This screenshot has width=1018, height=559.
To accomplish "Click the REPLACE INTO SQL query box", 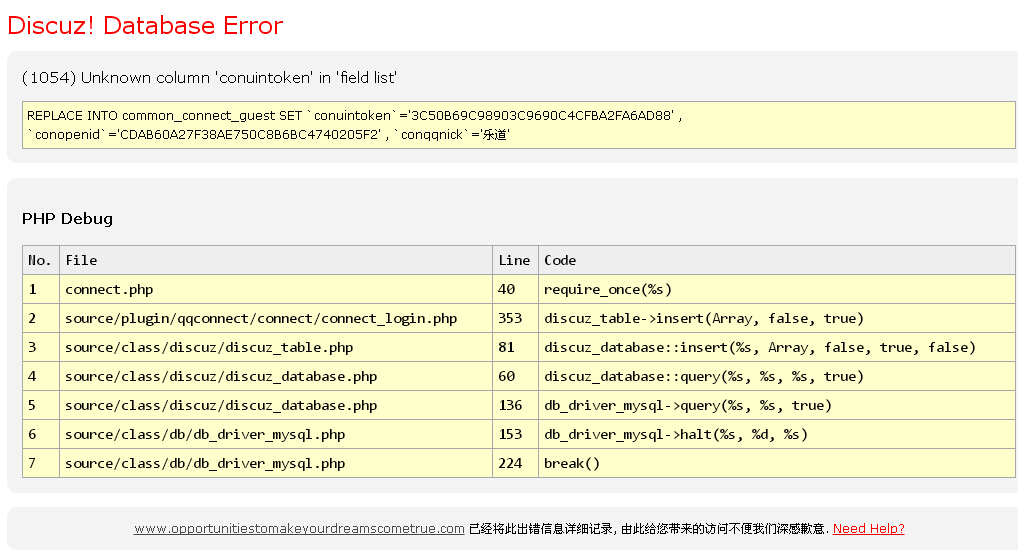I will pos(519,125).
